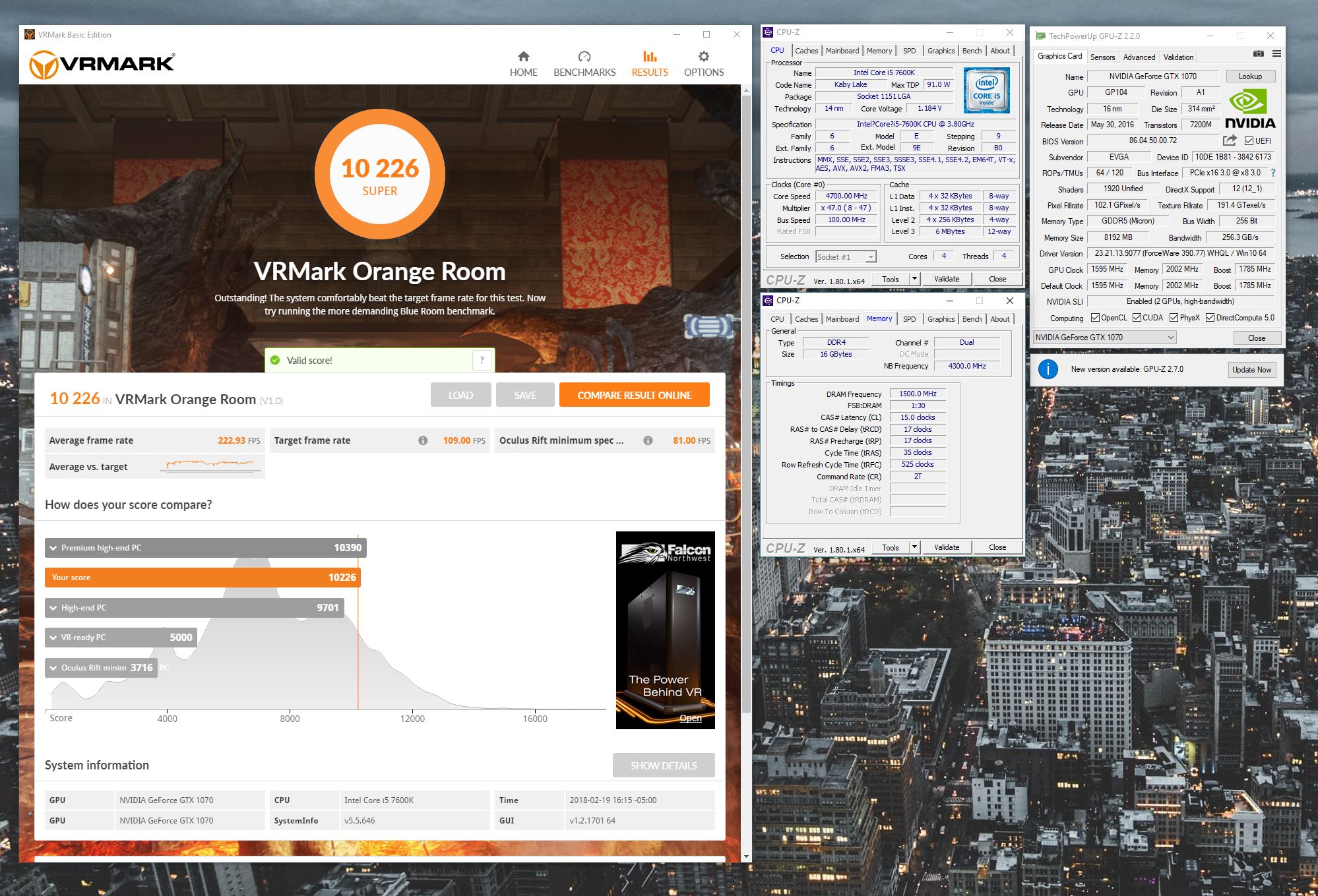Click Tools button in top CPU-Z window
1318x896 pixels.
click(891, 279)
